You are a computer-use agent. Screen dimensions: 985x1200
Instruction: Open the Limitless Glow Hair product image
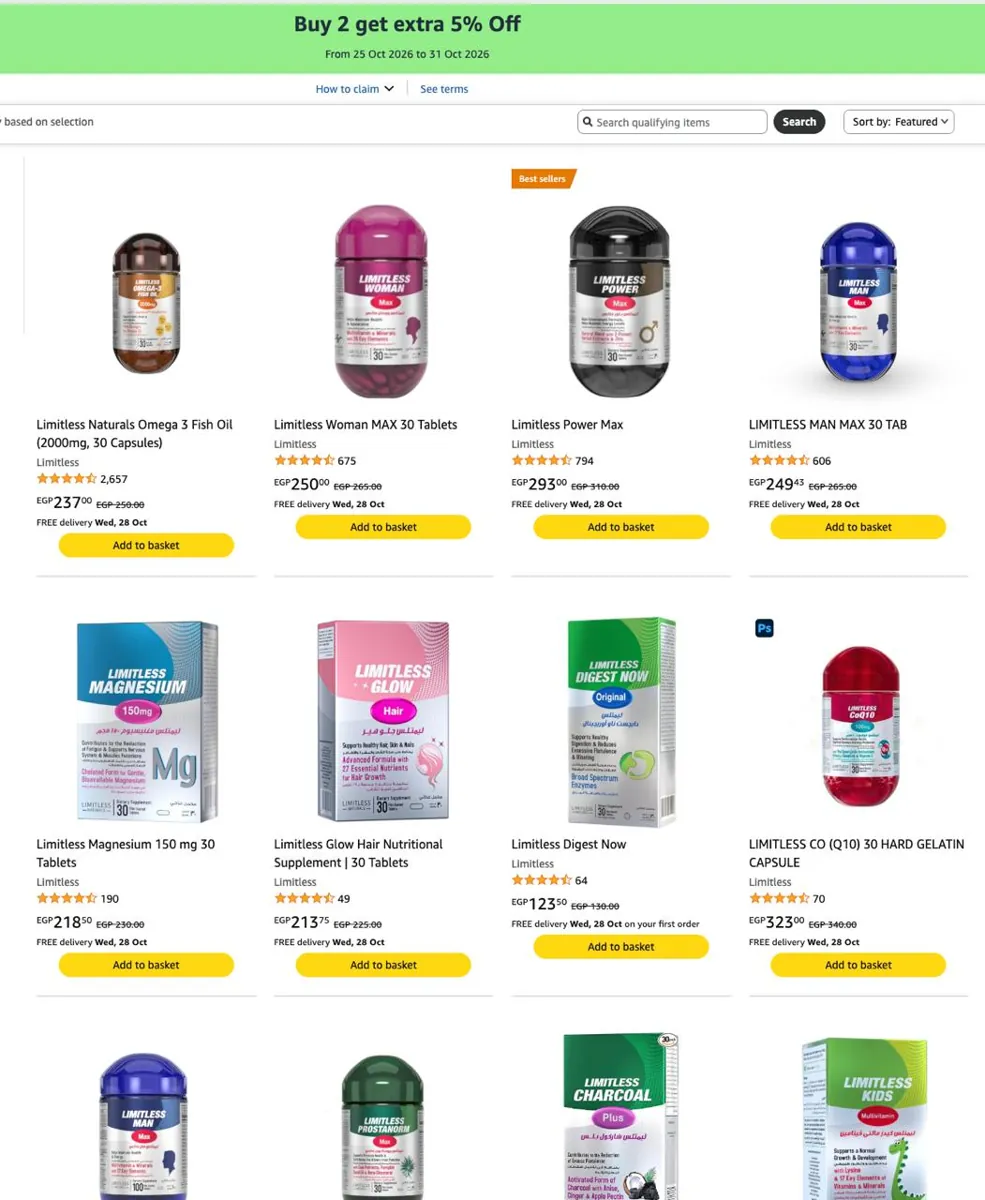[383, 720]
